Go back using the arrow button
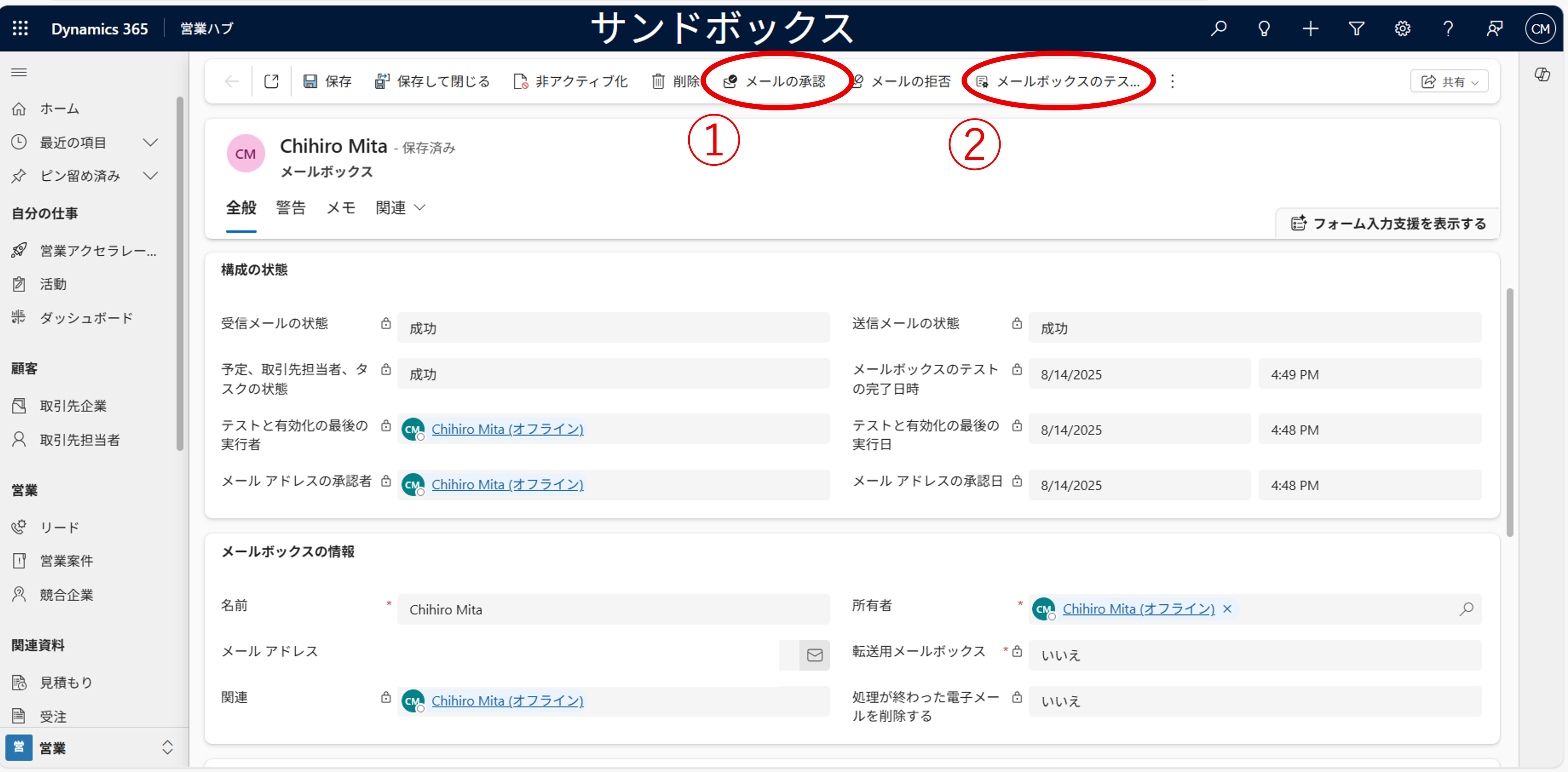 click(x=231, y=81)
